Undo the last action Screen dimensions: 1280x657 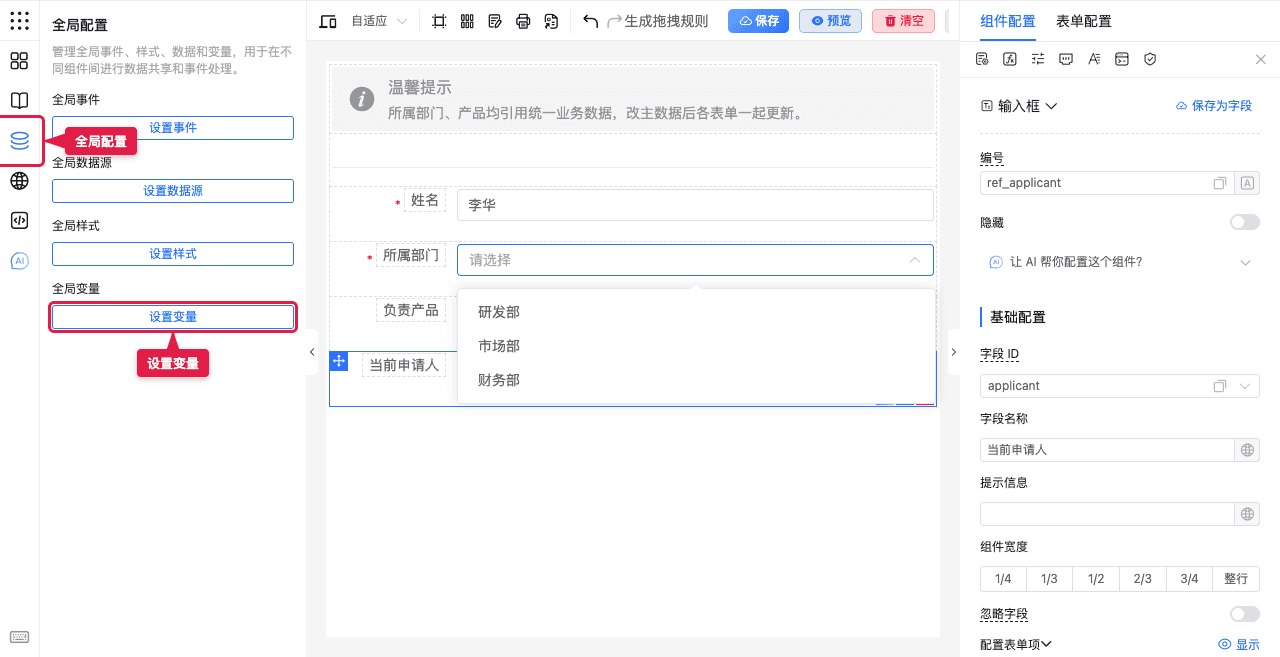pos(591,21)
